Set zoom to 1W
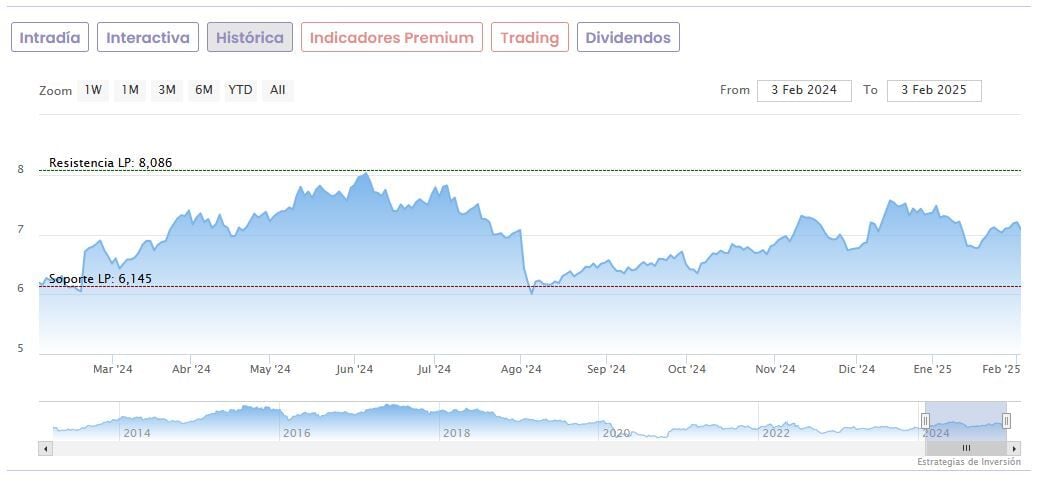Image resolution: width=1039 pixels, height=481 pixels. tap(93, 90)
